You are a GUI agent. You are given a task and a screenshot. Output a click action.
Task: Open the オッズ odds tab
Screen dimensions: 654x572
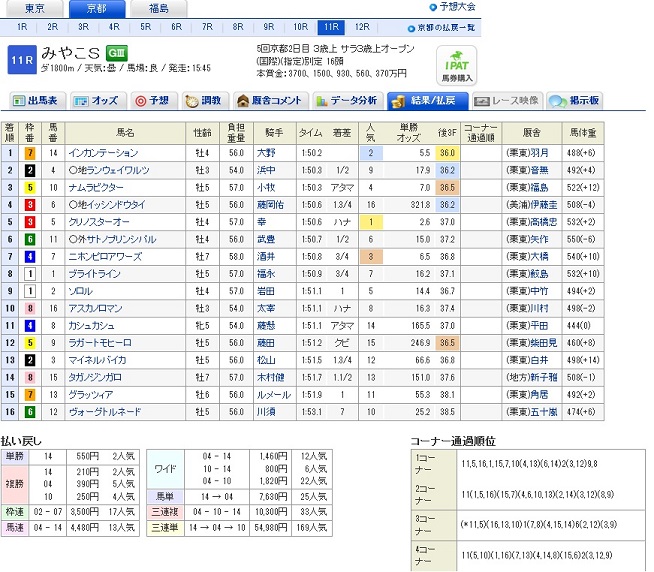coord(97,101)
